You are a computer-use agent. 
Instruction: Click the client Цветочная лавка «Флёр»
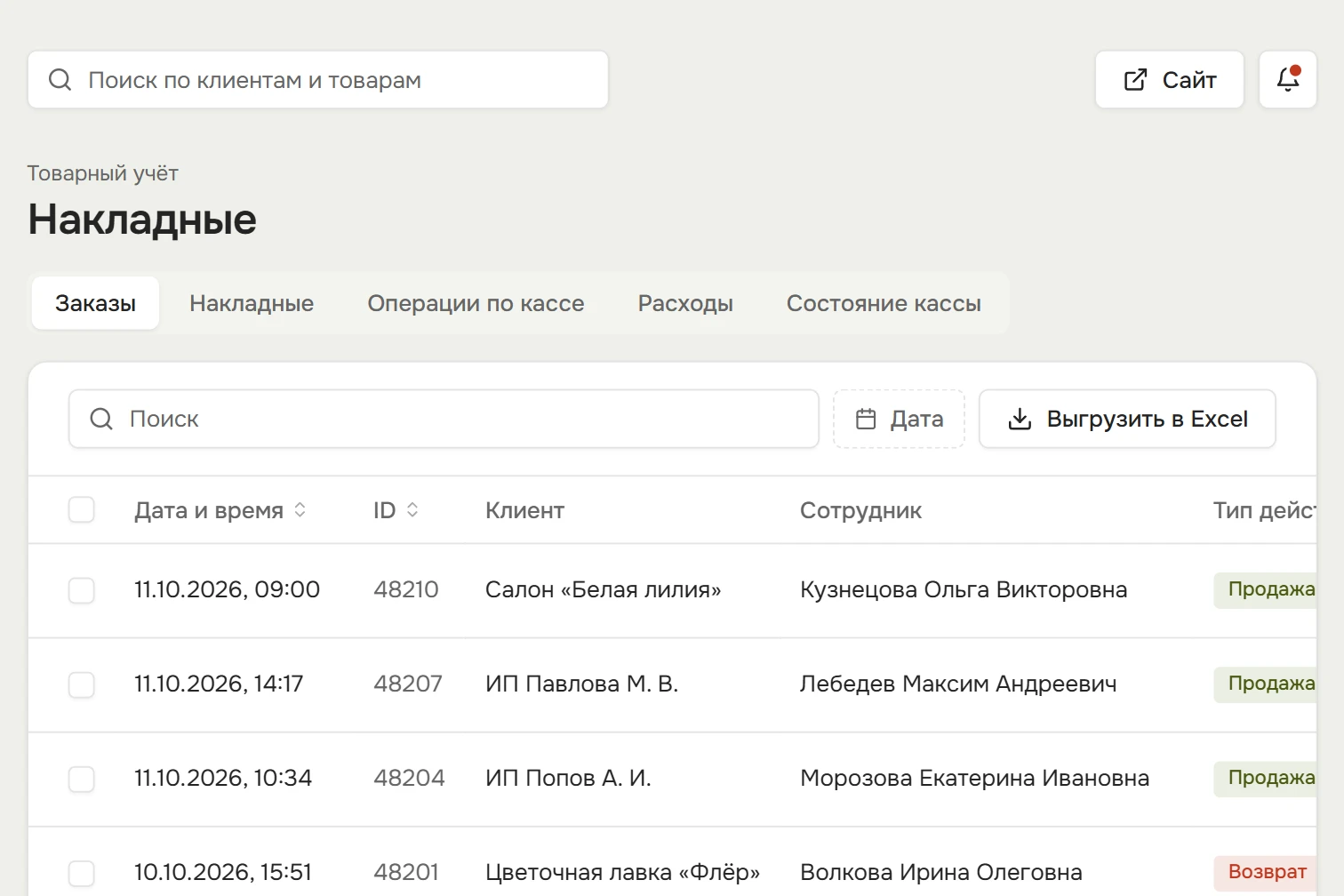coord(622,873)
